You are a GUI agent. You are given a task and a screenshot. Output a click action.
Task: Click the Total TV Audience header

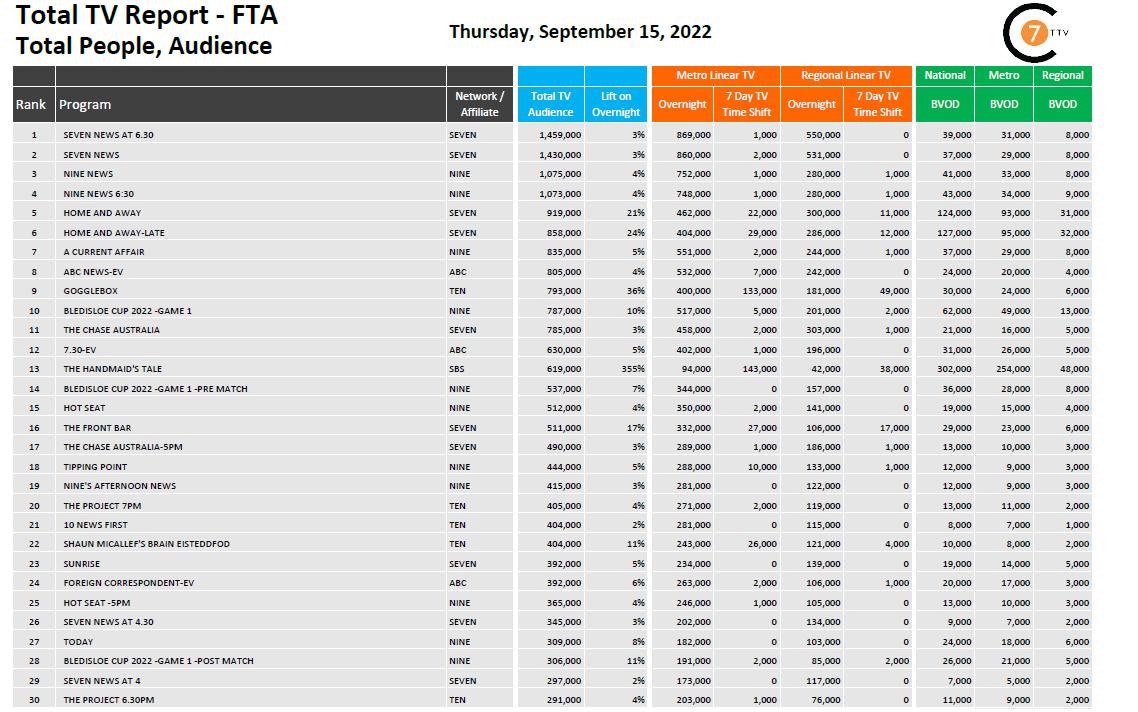(551, 104)
